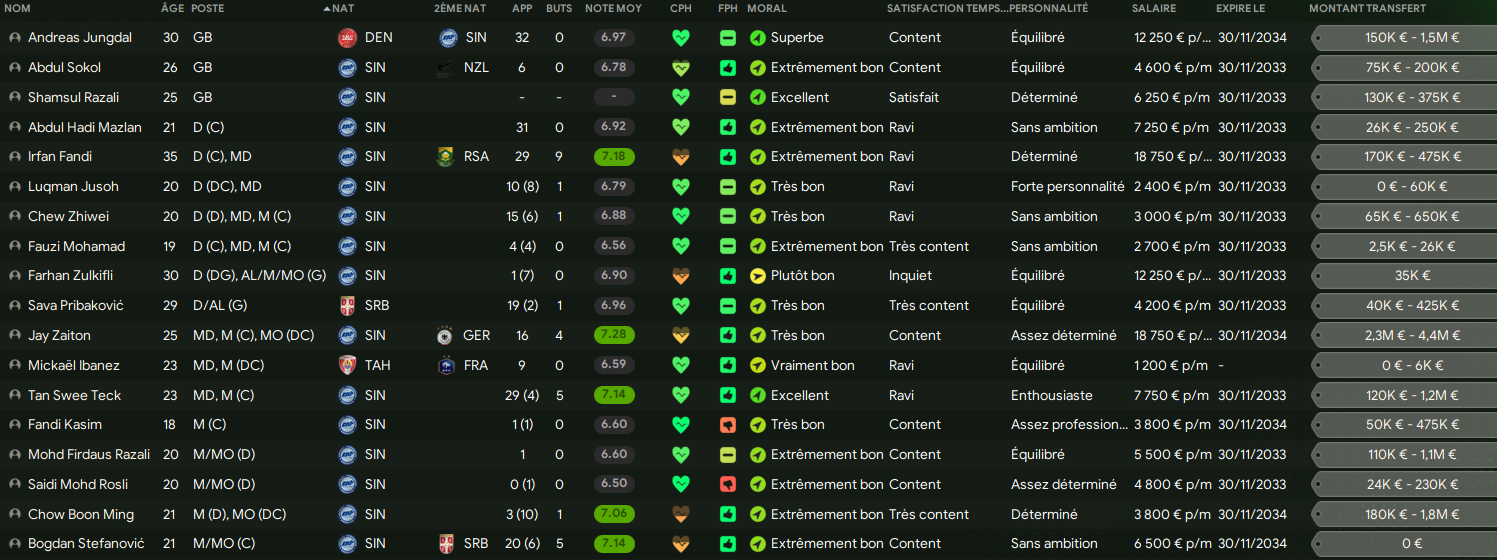Click Sava Pribaković's Serbia flag icon
Screen dimensions: 1497x560
(x=347, y=306)
